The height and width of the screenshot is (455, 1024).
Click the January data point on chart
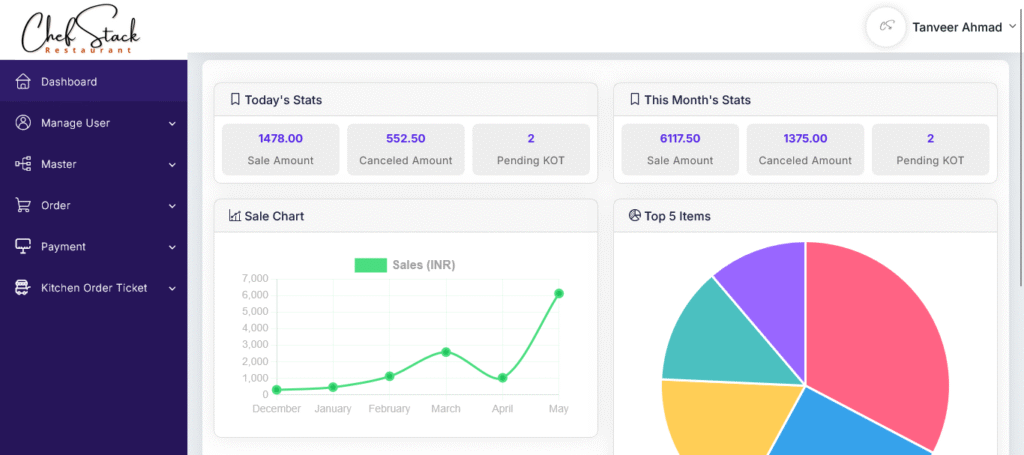coord(333,387)
